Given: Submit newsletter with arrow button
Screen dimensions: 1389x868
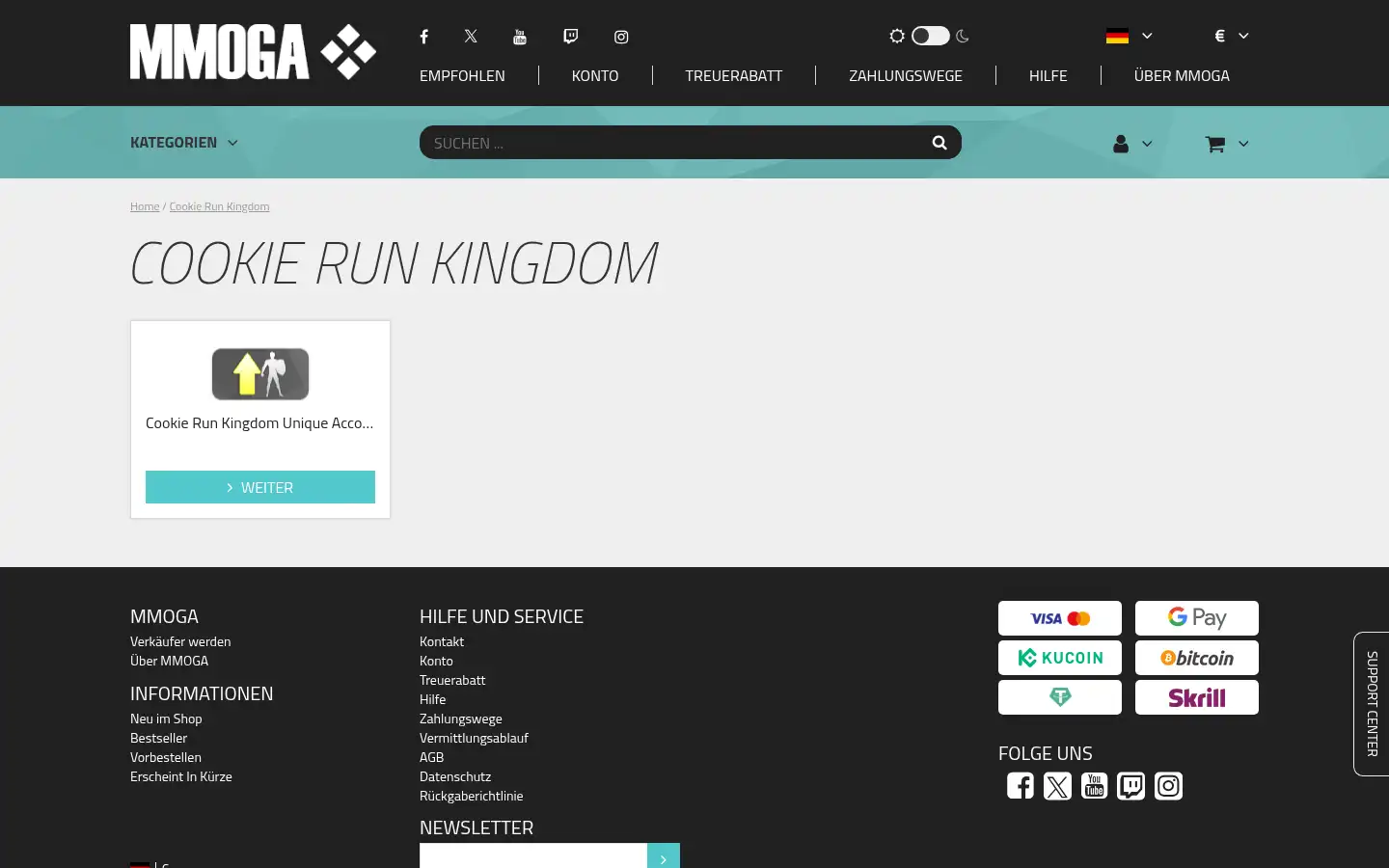Looking at the screenshot, I should [x=664, y=856].
